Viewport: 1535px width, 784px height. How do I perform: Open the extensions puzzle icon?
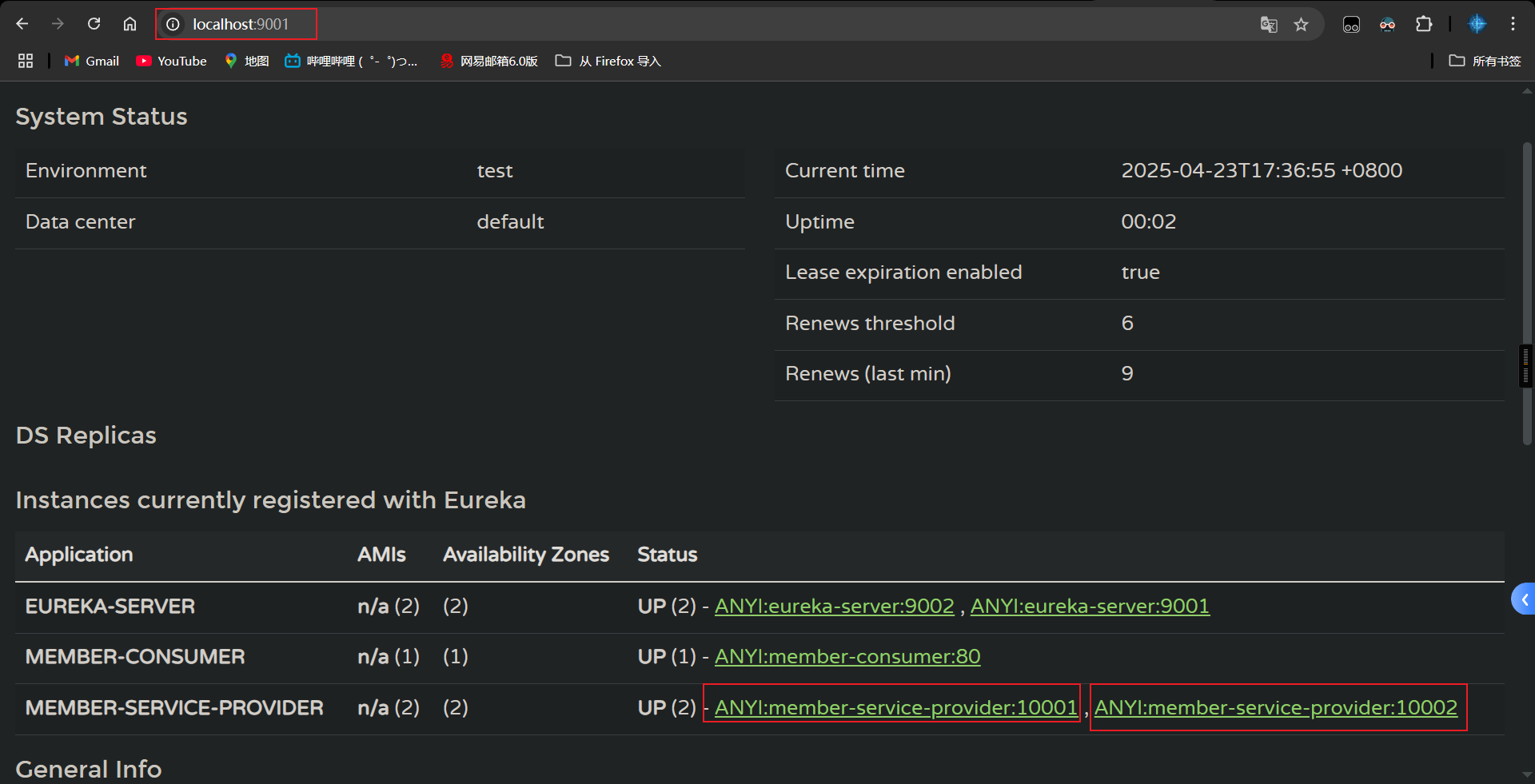pyautogui.click(x=1424, y=25)
